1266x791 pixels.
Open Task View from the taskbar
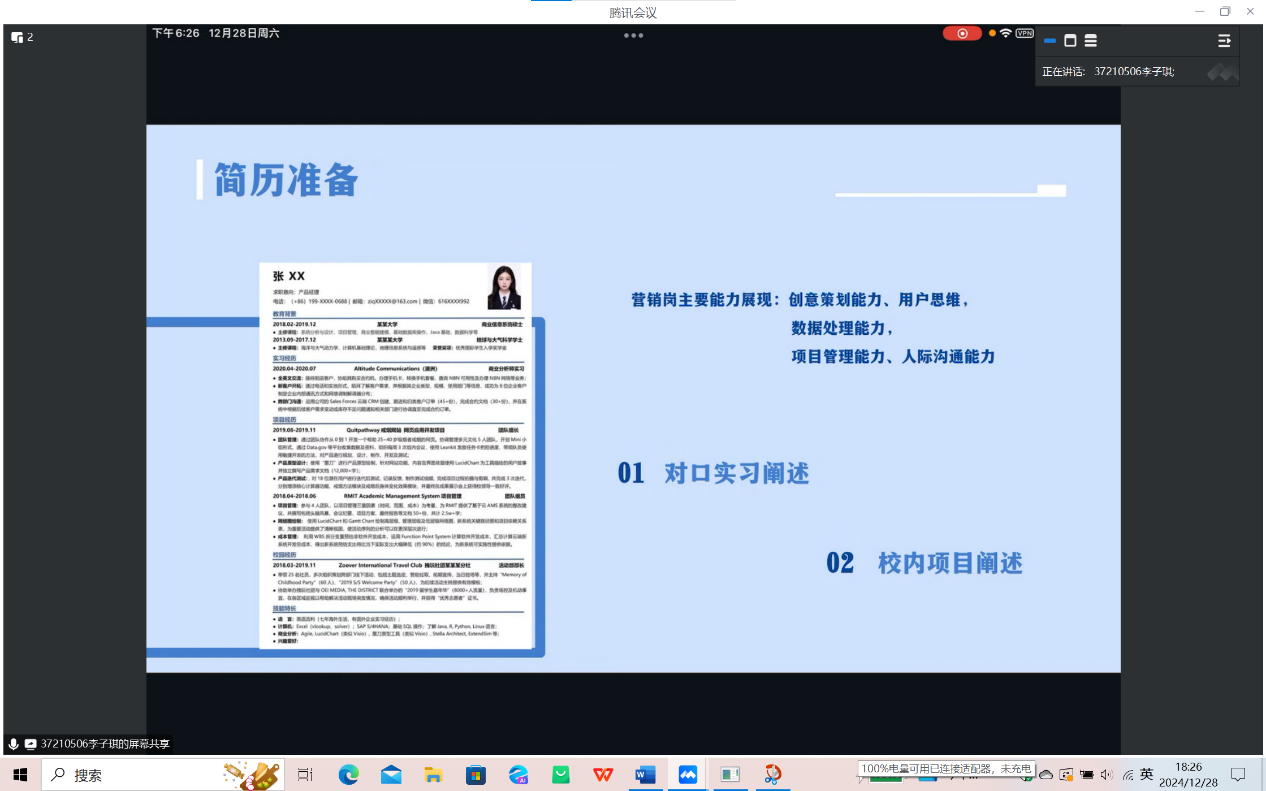[305, 774]
